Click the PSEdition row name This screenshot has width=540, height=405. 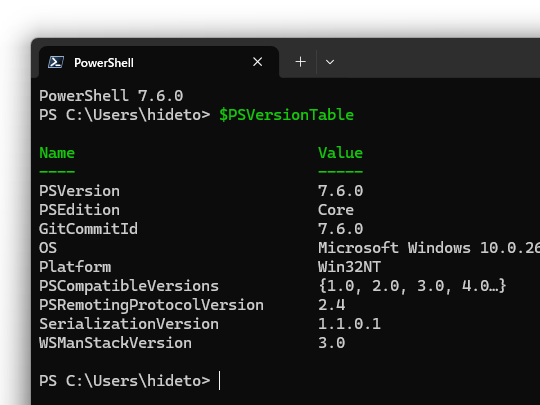[x=80, y=210]
